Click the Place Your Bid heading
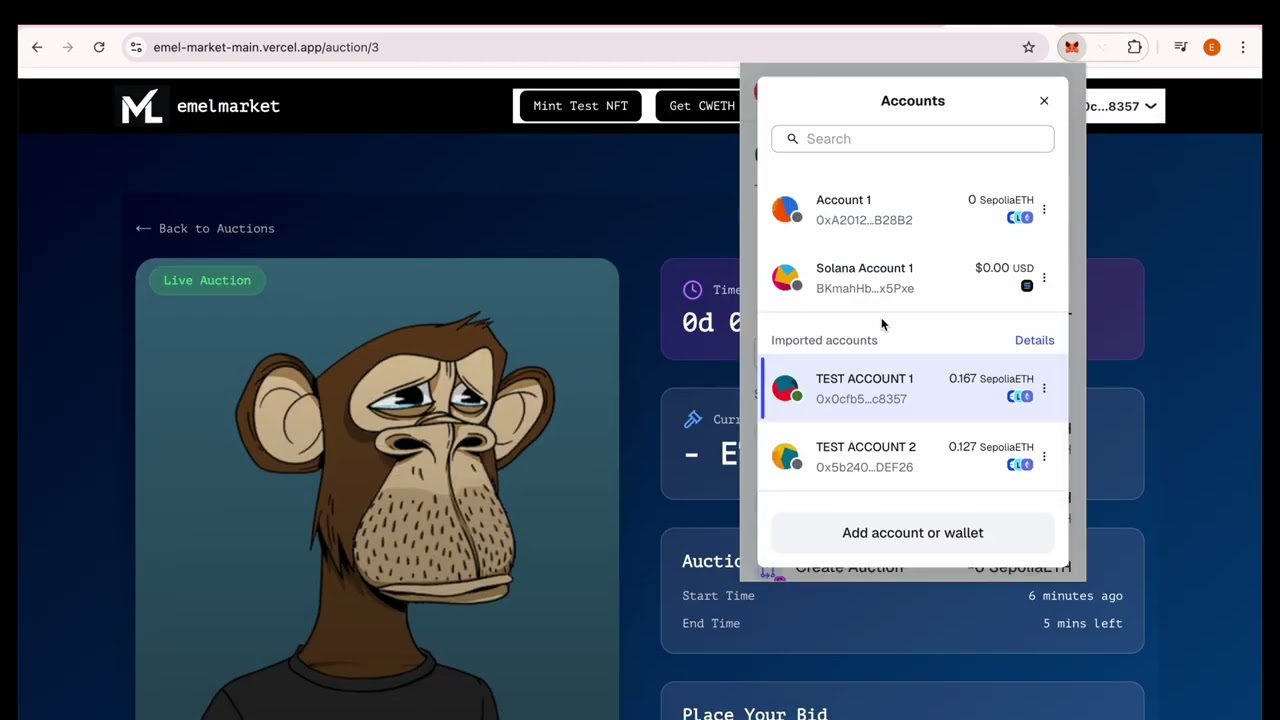The width and height of the screenshot is (1280, 720). click(x=755, y=713)
